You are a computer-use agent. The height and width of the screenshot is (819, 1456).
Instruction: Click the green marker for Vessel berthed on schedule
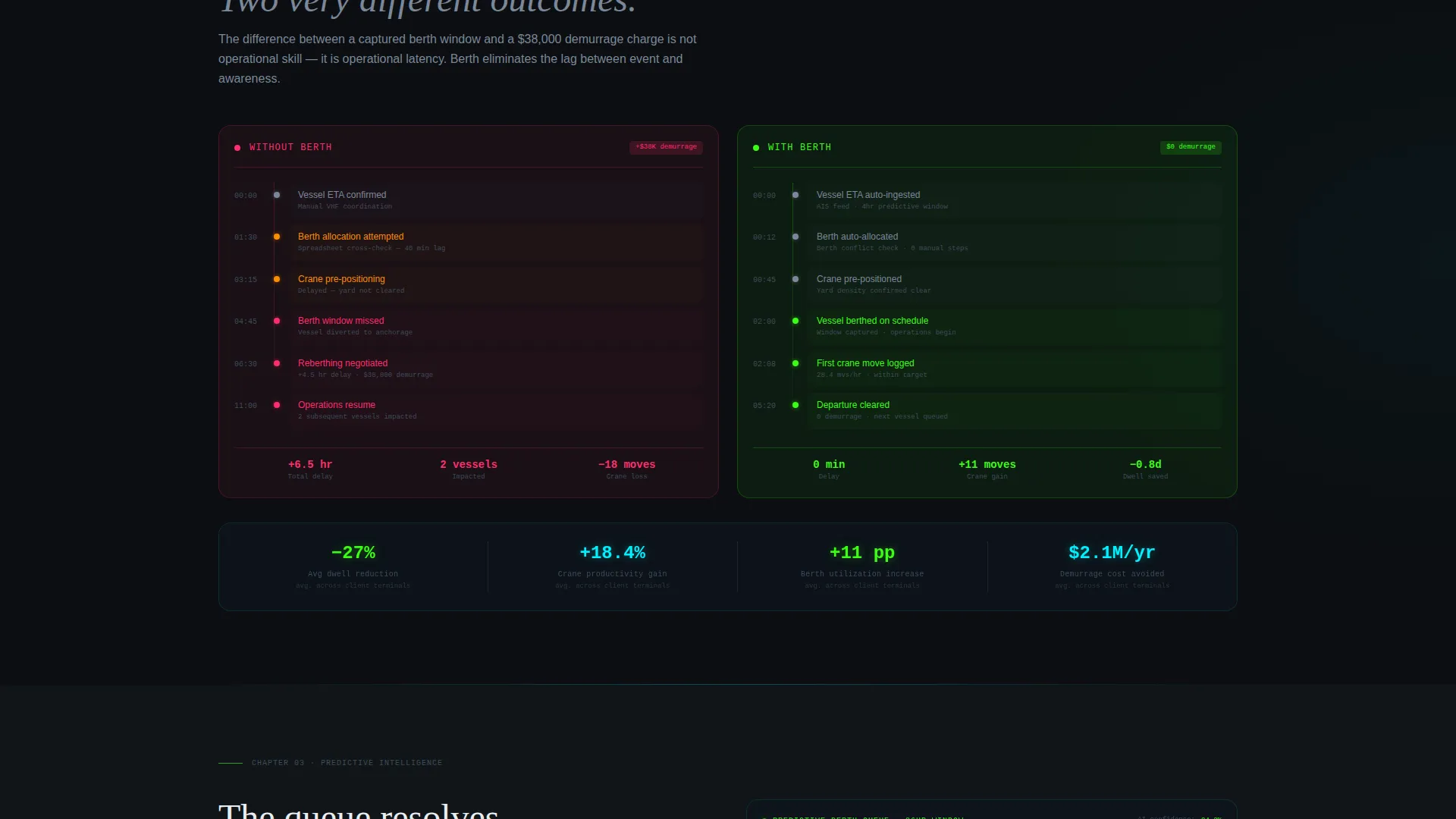pyautogui.click(x=795, y=321)
